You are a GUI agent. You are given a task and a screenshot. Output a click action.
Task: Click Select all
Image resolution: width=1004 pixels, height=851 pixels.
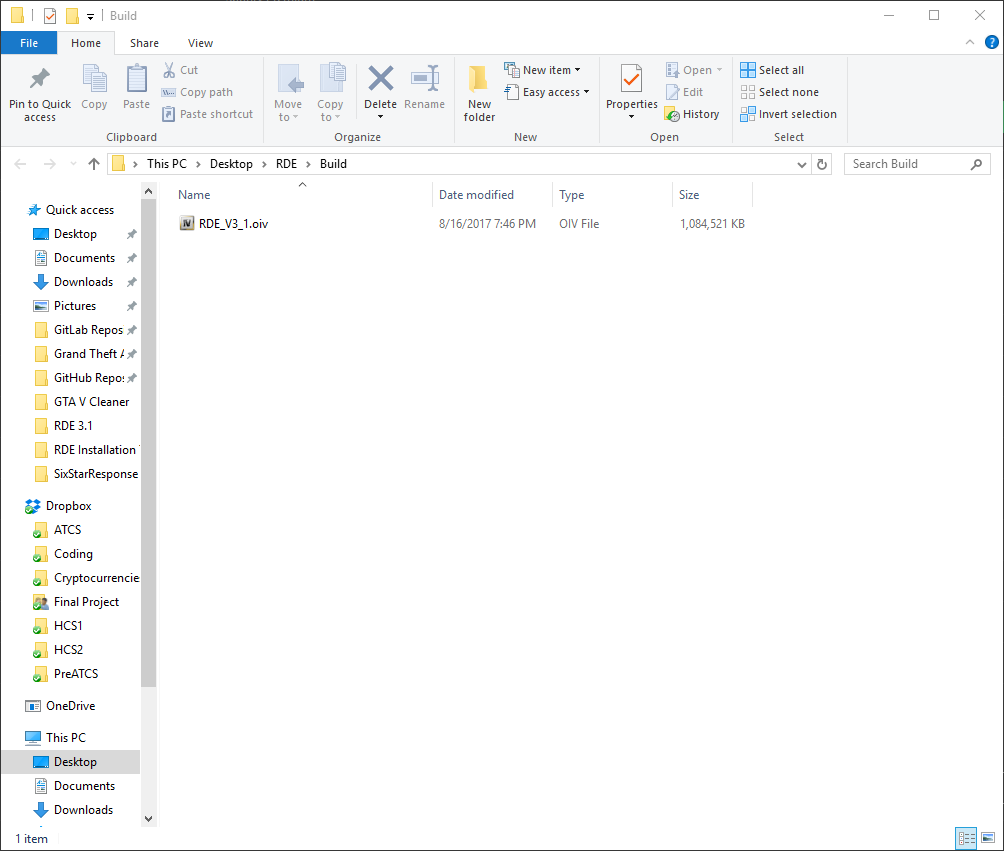click(772, 70)
